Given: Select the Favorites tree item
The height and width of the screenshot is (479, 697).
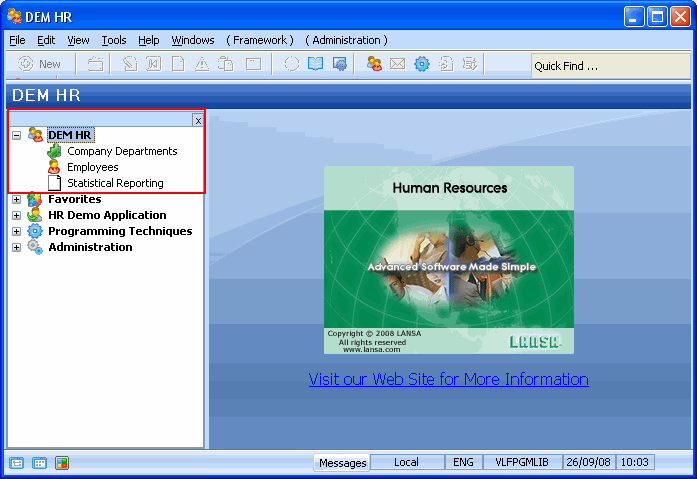Looking at the screenshot, I should [x=75, y=199].
